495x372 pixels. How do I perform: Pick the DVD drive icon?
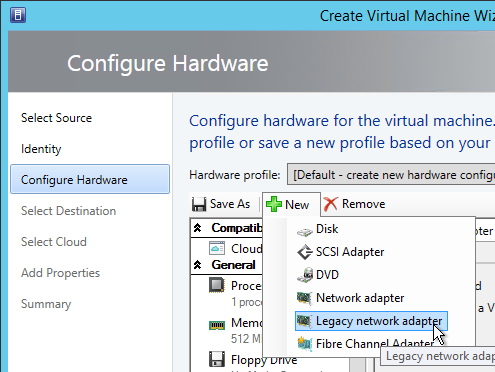[304, 275]
